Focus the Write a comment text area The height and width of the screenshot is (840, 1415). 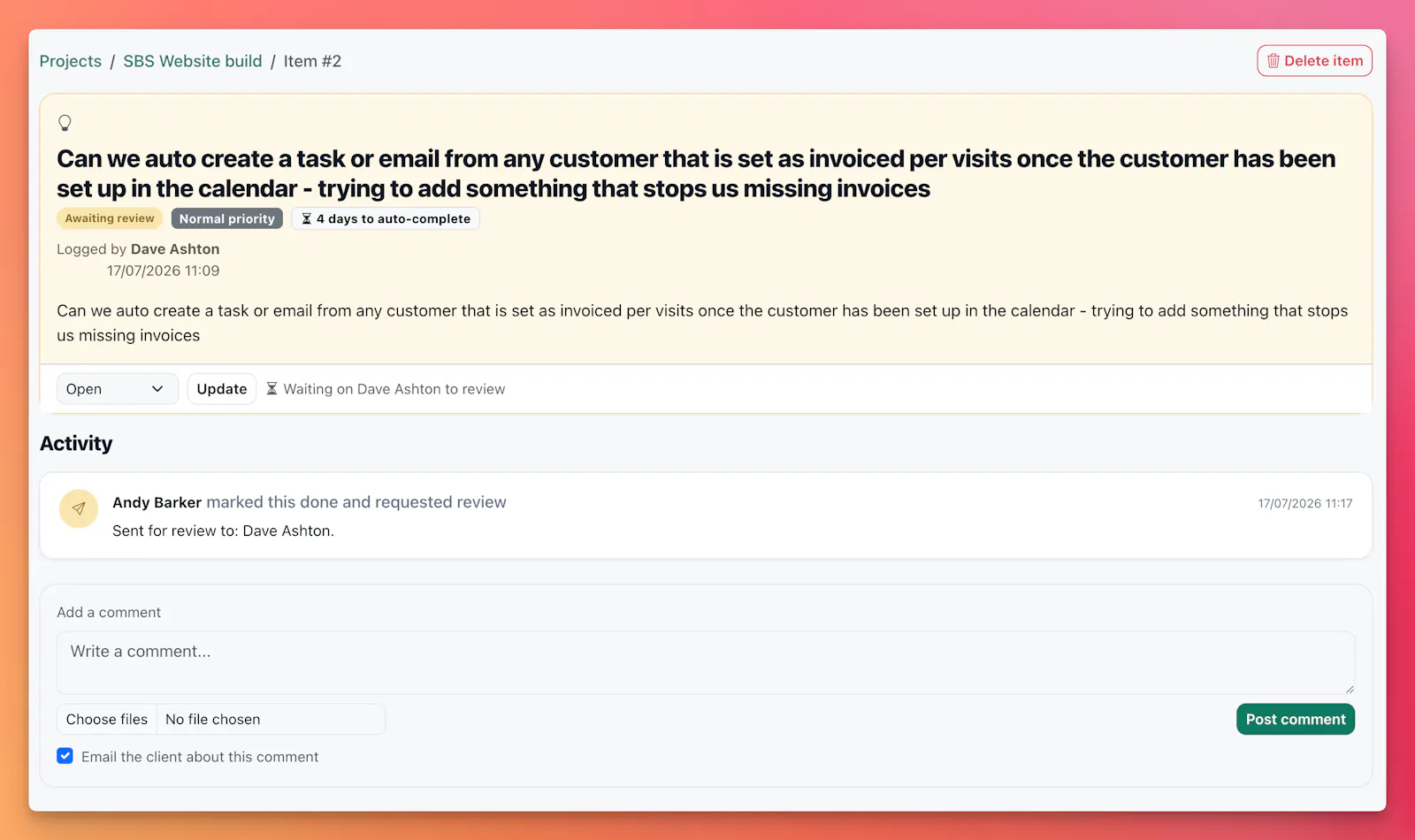click(706, 662)
